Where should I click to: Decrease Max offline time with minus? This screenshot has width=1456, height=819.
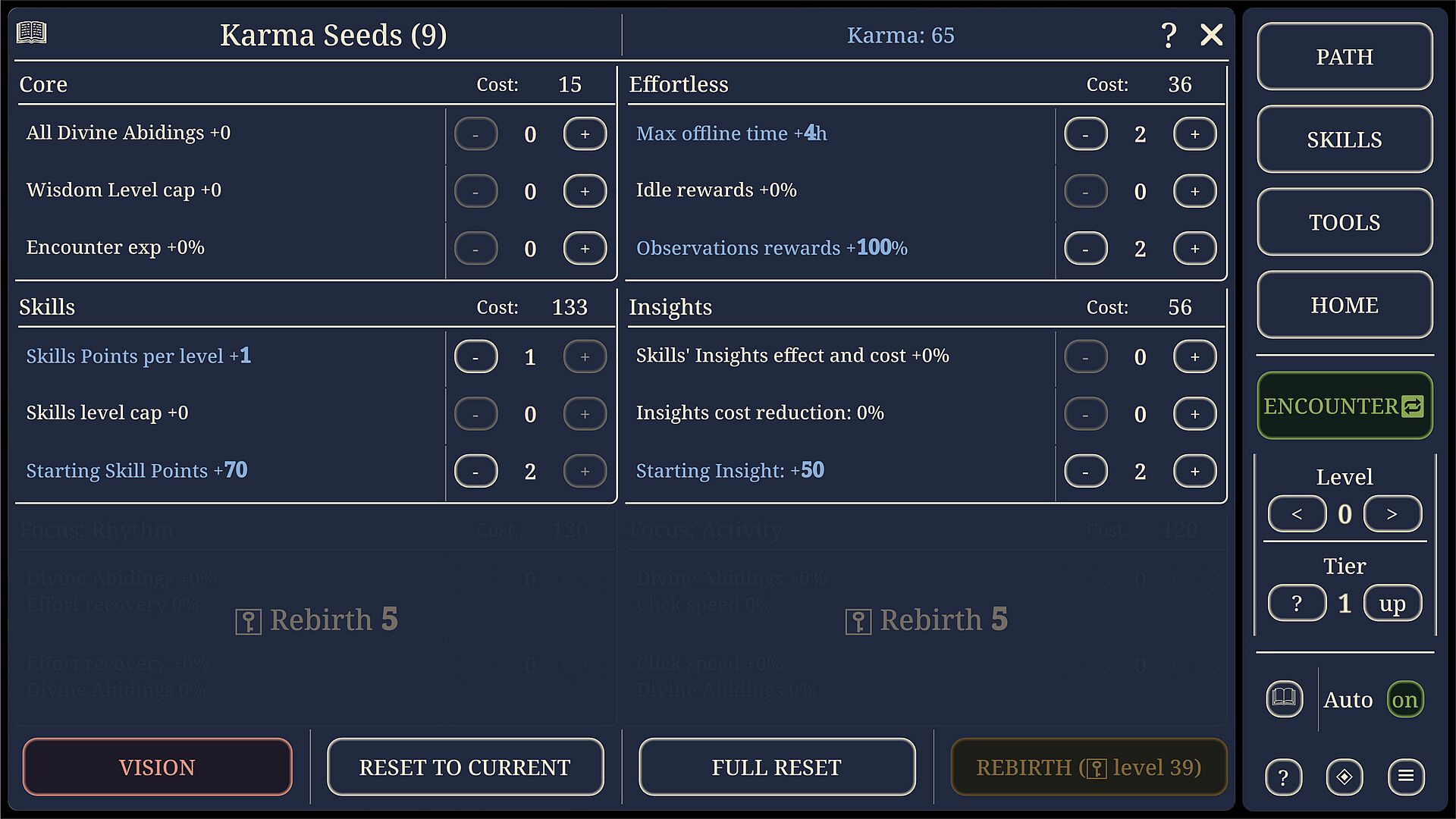pyautogui.click(x=1085, y=134)
